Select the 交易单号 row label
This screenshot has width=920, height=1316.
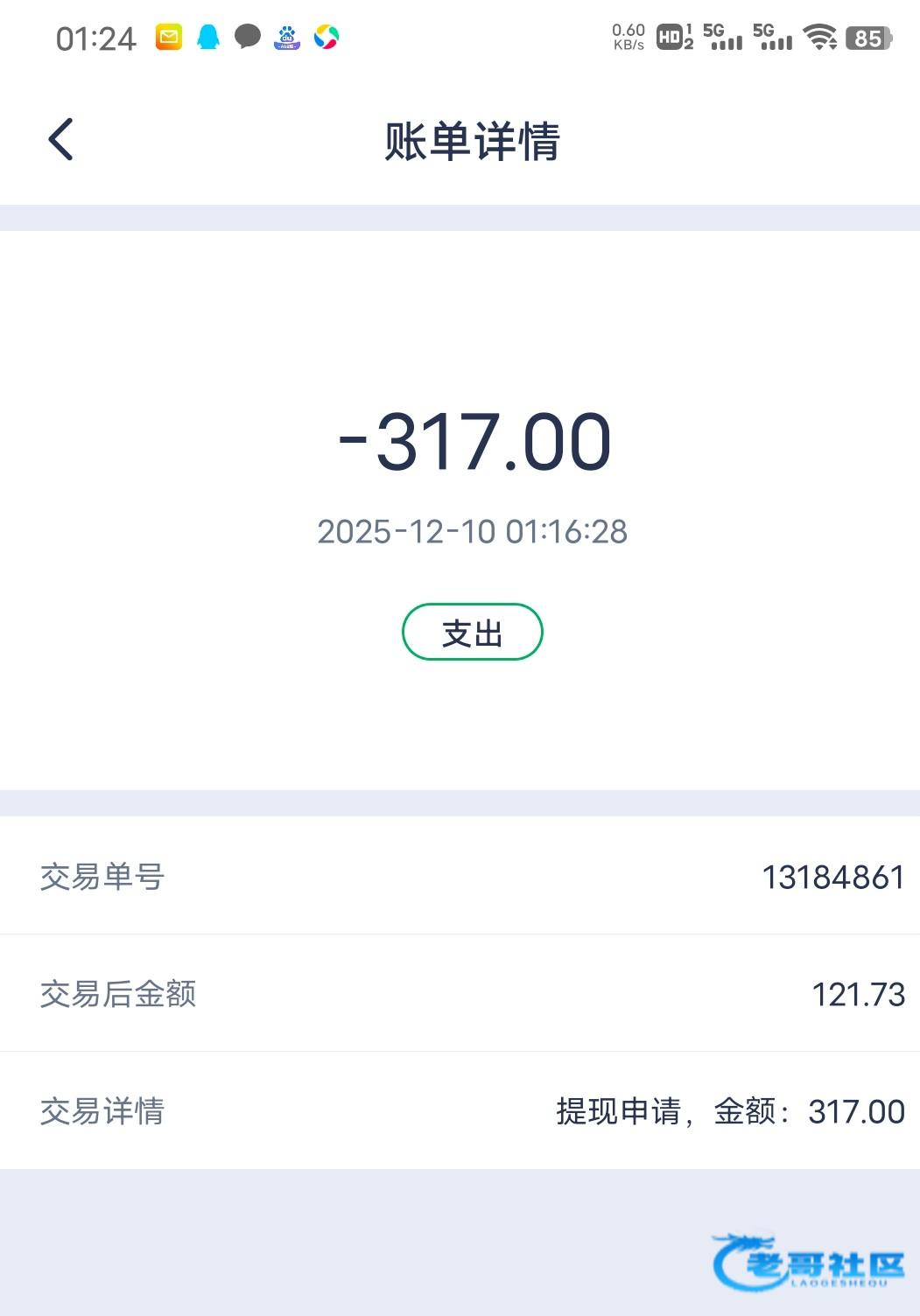[102, 877]
